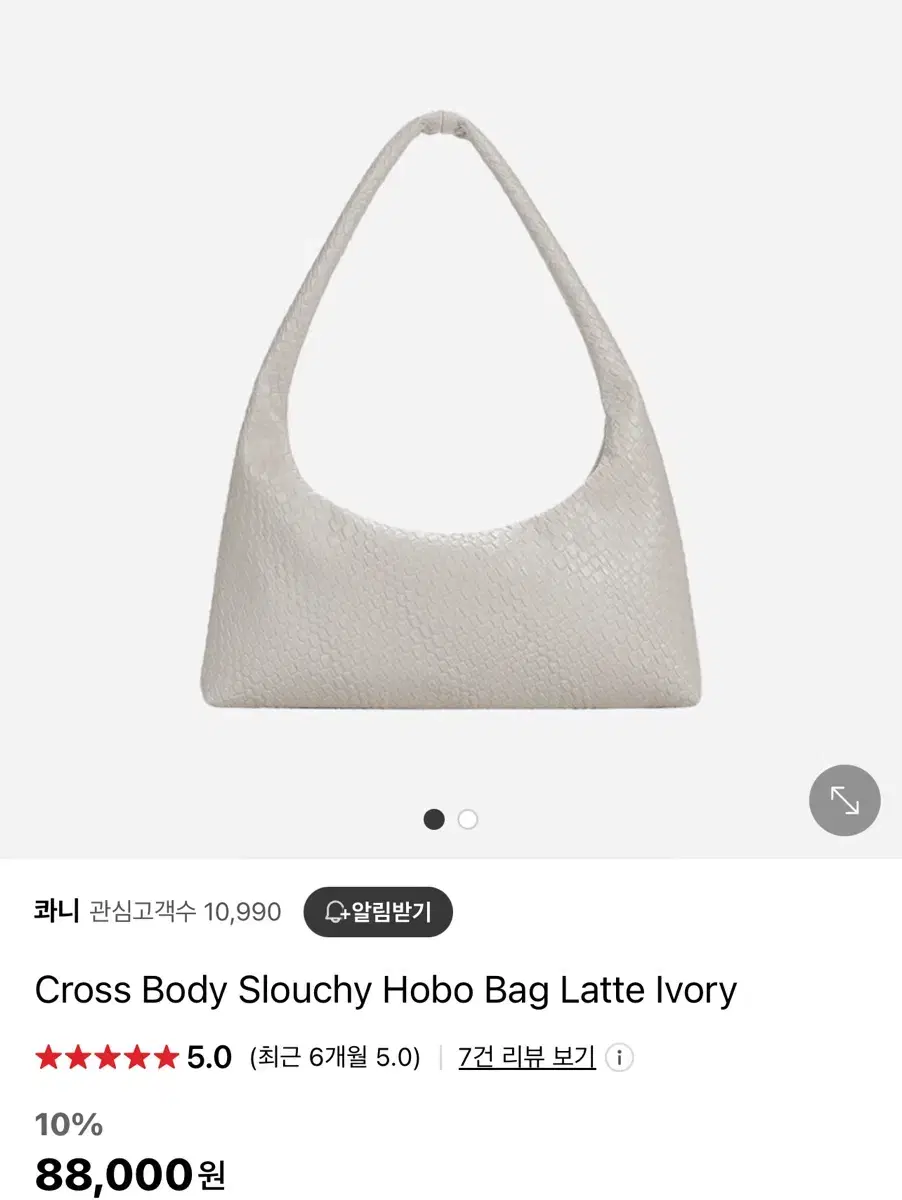
Task: Switch to the second image pagination dot
Action: (x=468, y=819)
